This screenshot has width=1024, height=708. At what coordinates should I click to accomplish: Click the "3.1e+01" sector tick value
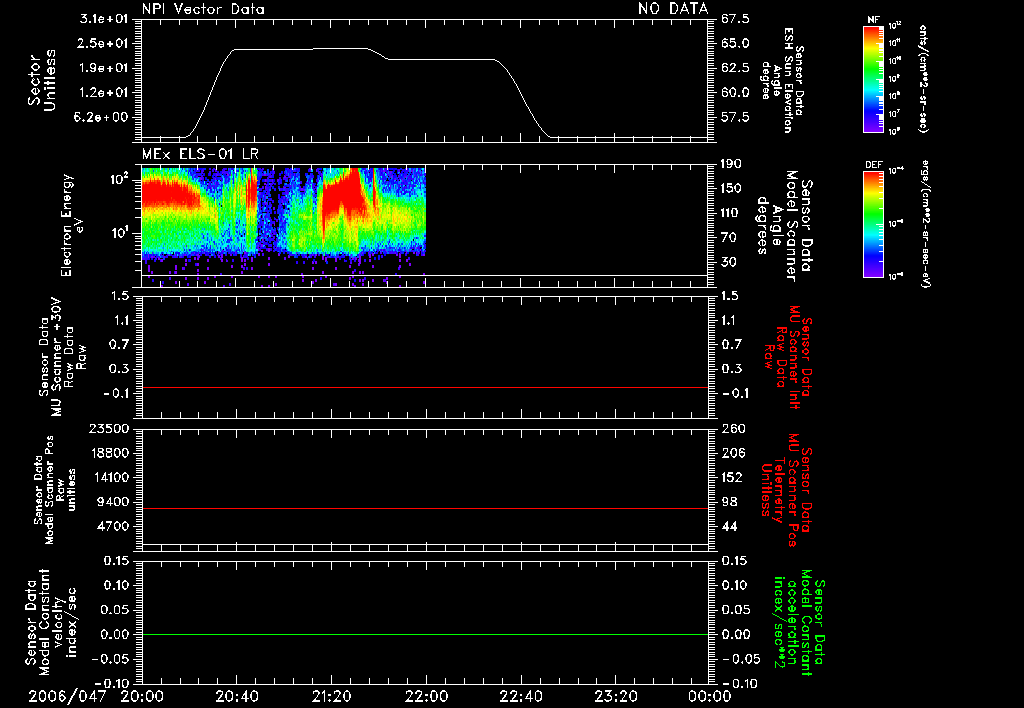pyautogui.click(x=104, y=18)
